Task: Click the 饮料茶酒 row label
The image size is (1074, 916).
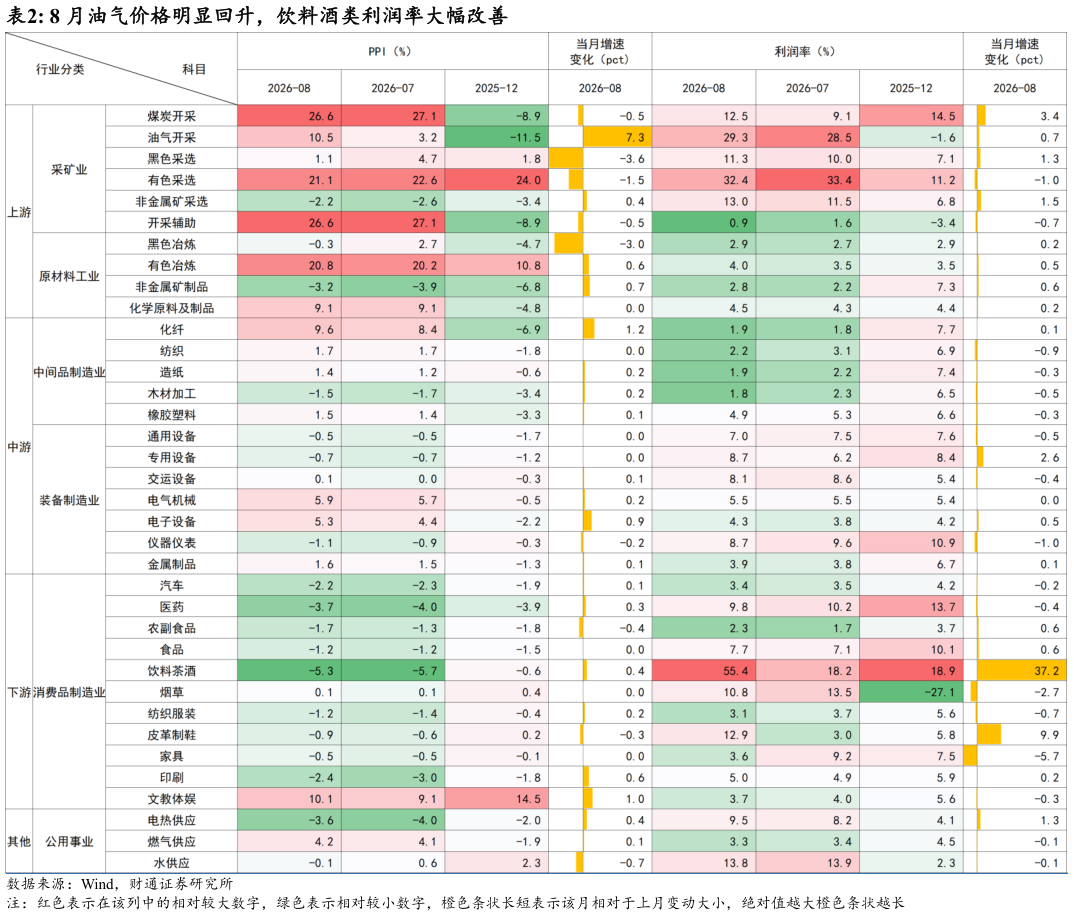Action: [x=172, y=671]
